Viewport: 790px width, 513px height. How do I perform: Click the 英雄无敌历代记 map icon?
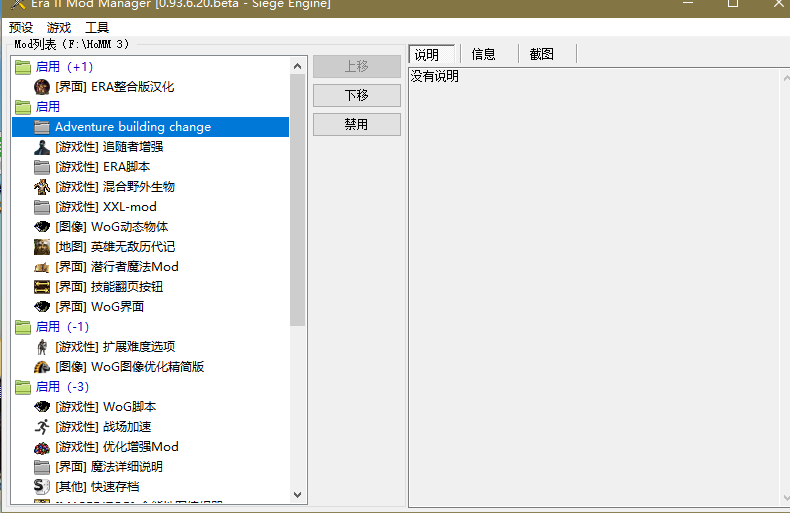tap(42, 247)
